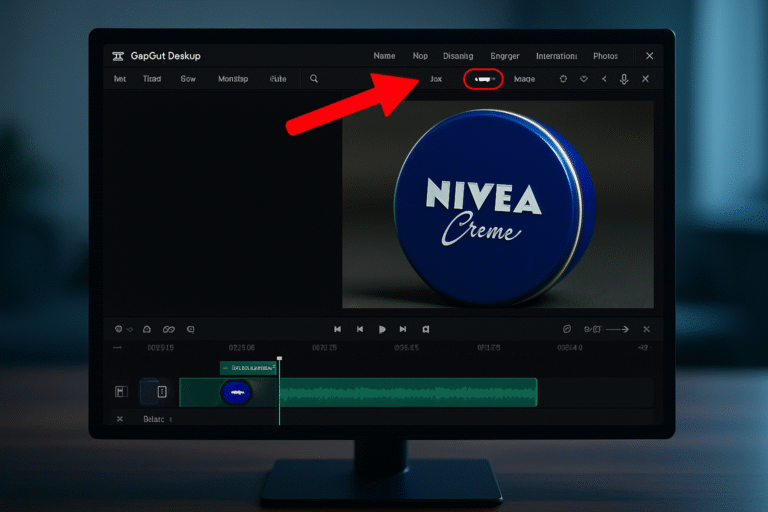Click the NIVEA Creme preview image
This screenshot has height=512, width=768.
[x=498, y=205]
